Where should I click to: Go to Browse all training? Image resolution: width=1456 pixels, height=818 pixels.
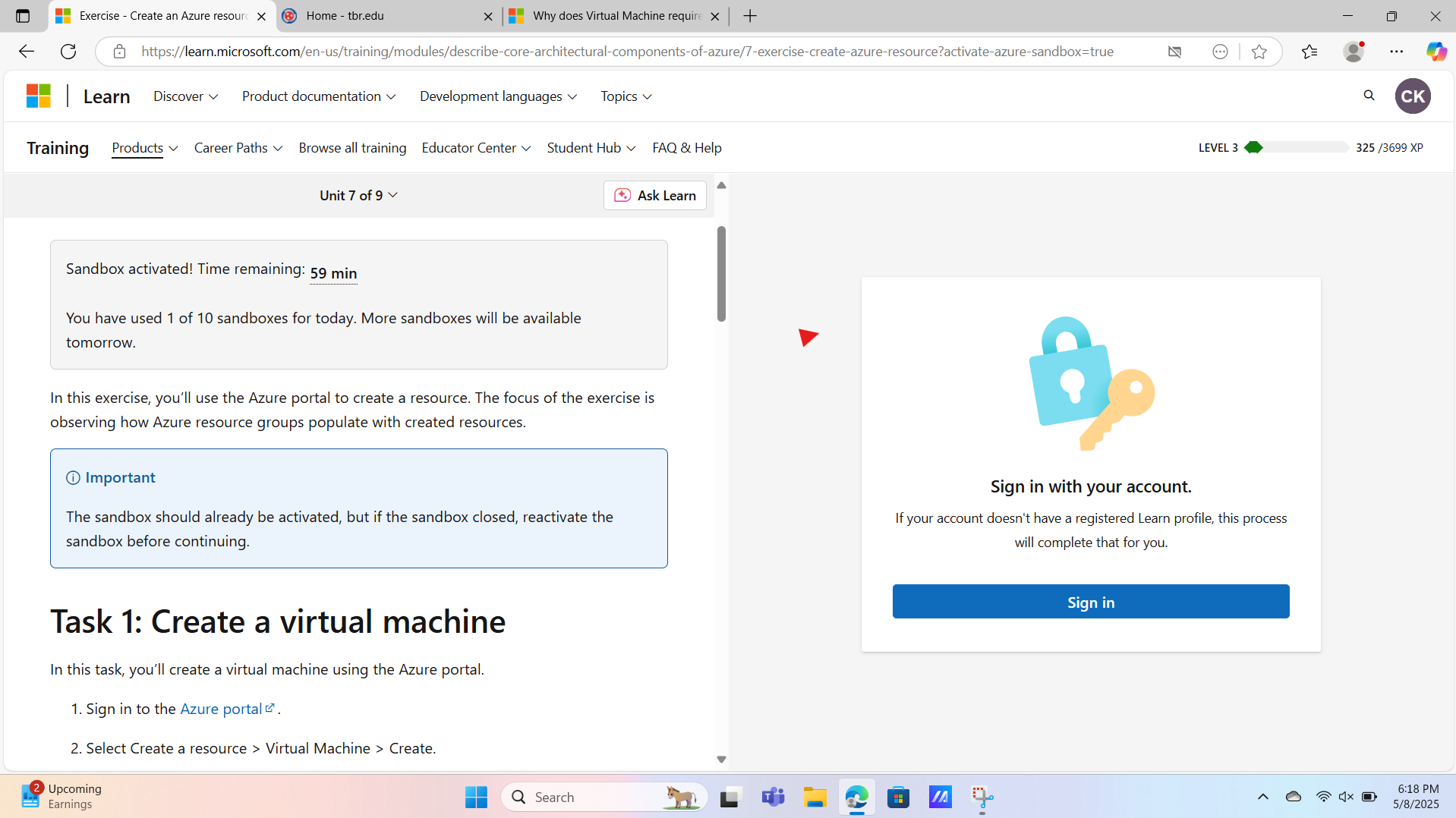click(352, 148)
